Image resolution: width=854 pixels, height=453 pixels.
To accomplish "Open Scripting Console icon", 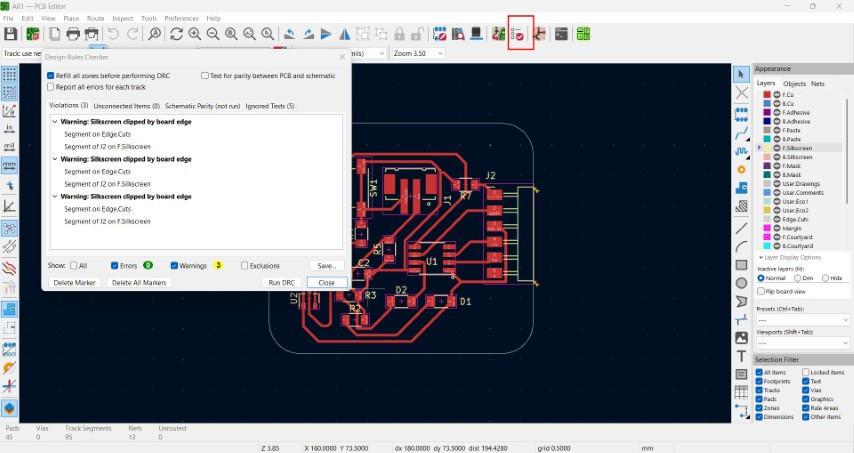I will click(561, 34).
